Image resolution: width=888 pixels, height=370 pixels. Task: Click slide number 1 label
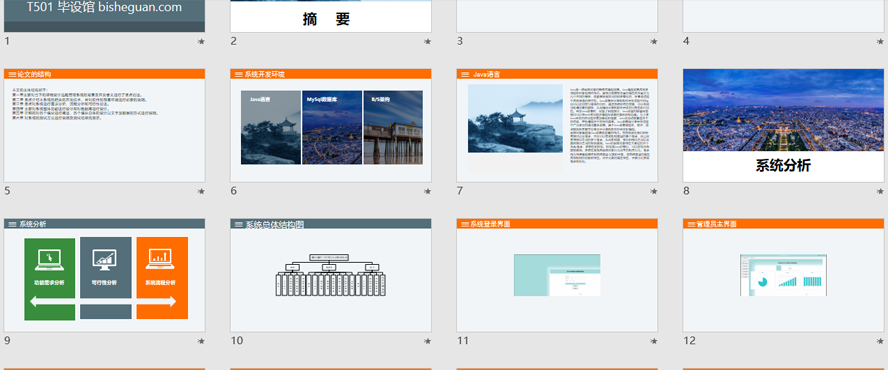pos(7,41)
